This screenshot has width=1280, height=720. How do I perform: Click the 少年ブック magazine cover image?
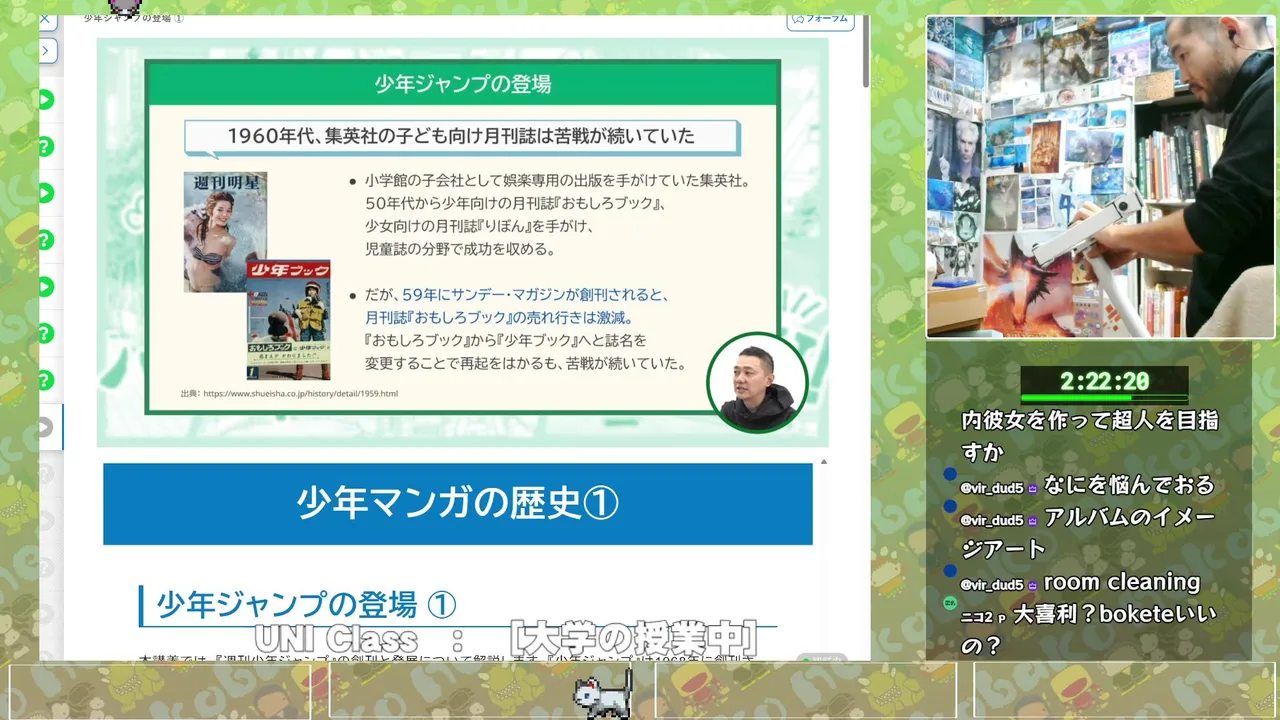pyautogui.click(x=288, y=320)
